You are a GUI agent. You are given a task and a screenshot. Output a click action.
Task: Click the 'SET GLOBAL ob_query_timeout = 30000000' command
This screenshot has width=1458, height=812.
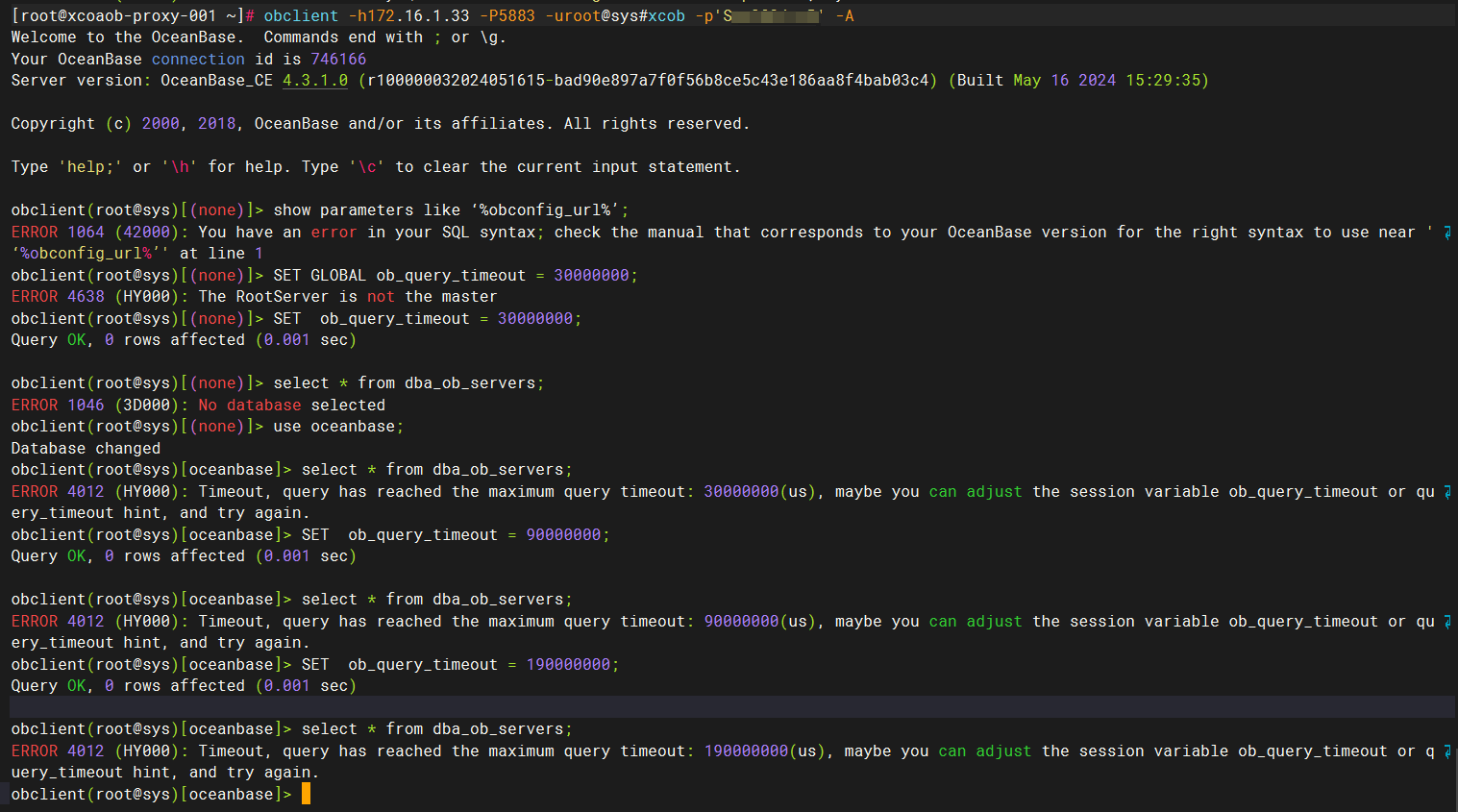455,275
